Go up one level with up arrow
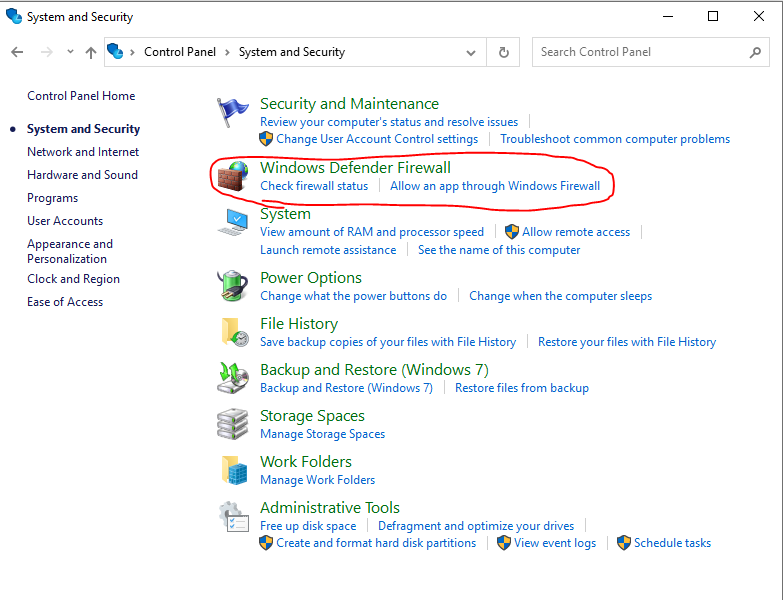783x600 pixels. tap(90, 52)
